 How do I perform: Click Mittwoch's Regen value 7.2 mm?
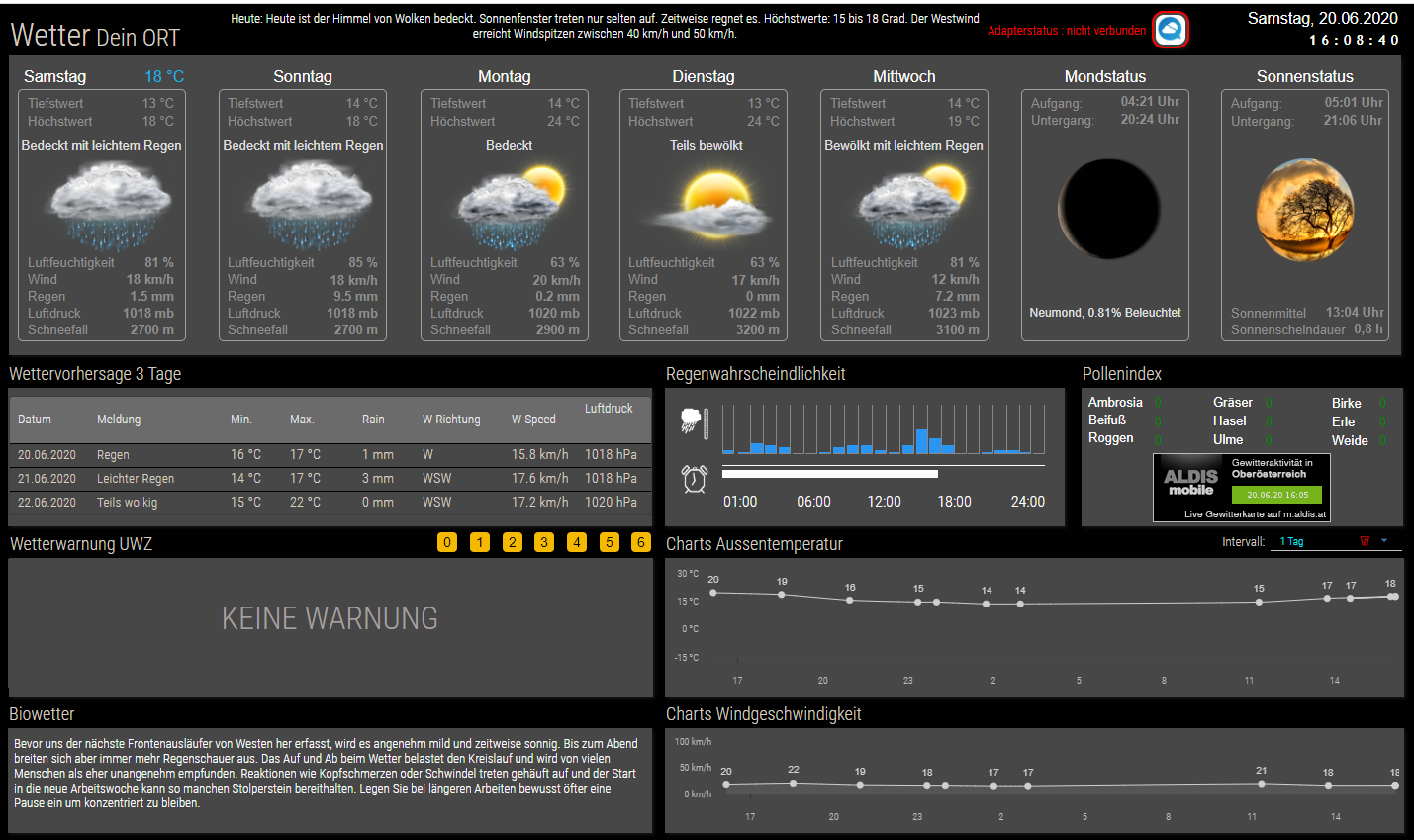pyautogui.click(x=957, y=297)
